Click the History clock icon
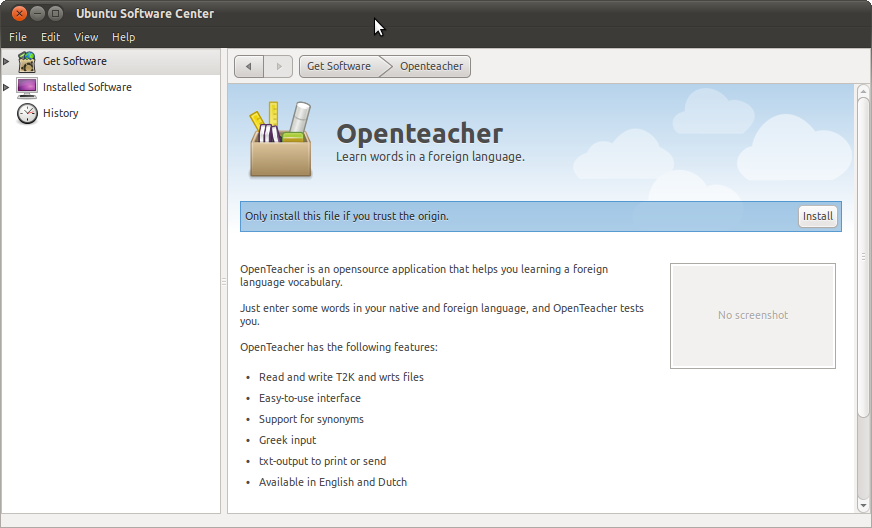The height and width of the screenshot is (528, 872). [27, 113]
